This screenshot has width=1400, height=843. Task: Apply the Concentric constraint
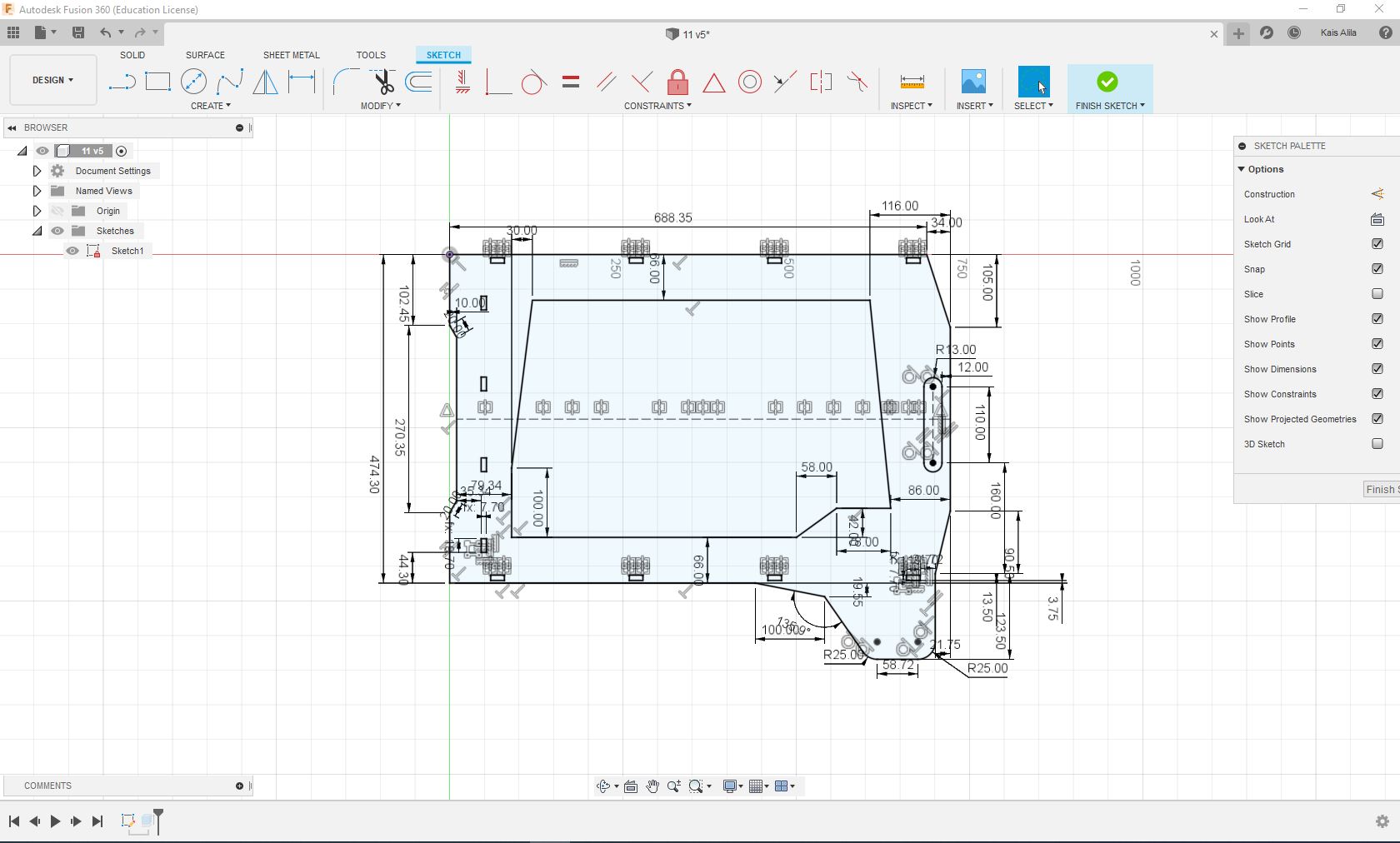pyautogui.click(x=750, y=82)
